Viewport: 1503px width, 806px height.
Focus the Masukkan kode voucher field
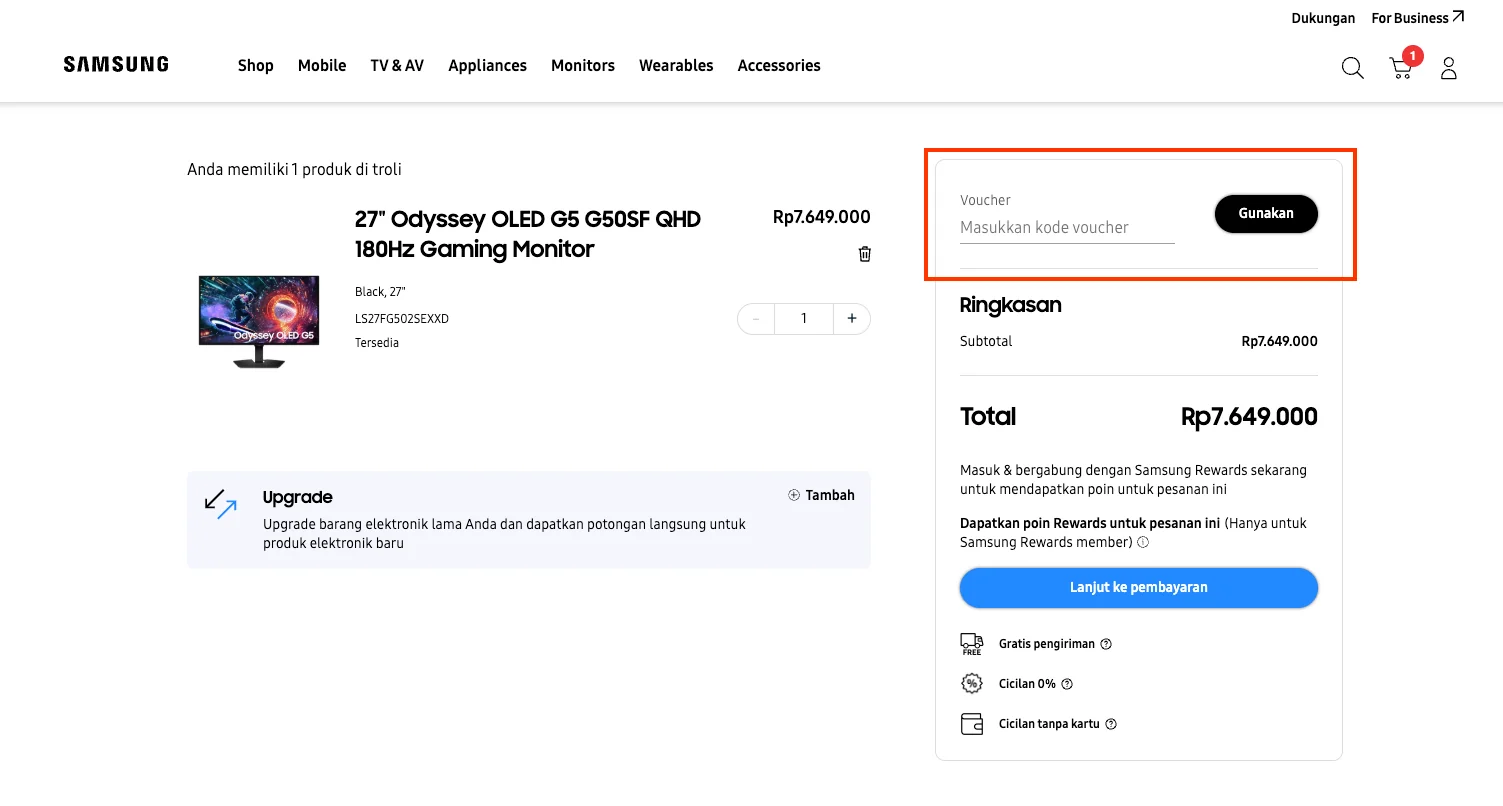[x=1067, y=228]
